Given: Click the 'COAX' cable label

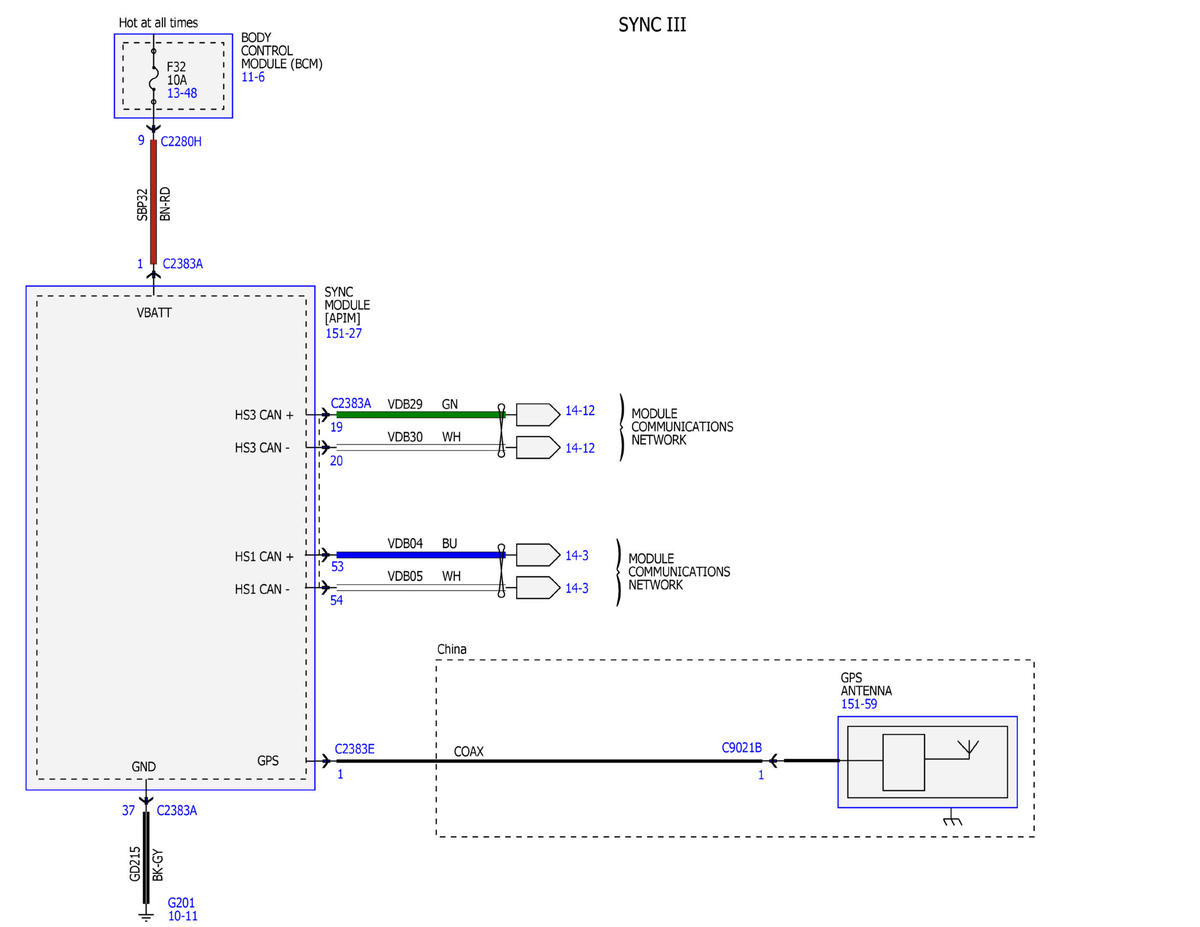Looking at the screenshot, I should pyautogui.click(x=468, y=751).
